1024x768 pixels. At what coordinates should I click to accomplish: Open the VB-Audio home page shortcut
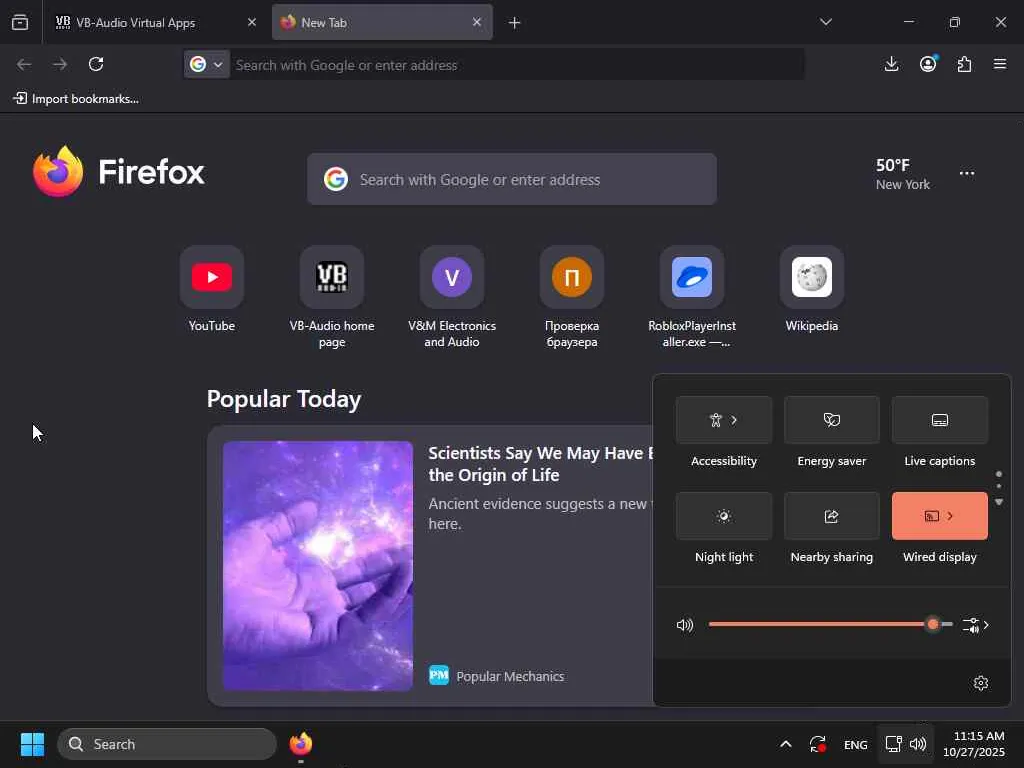point(332,277)
